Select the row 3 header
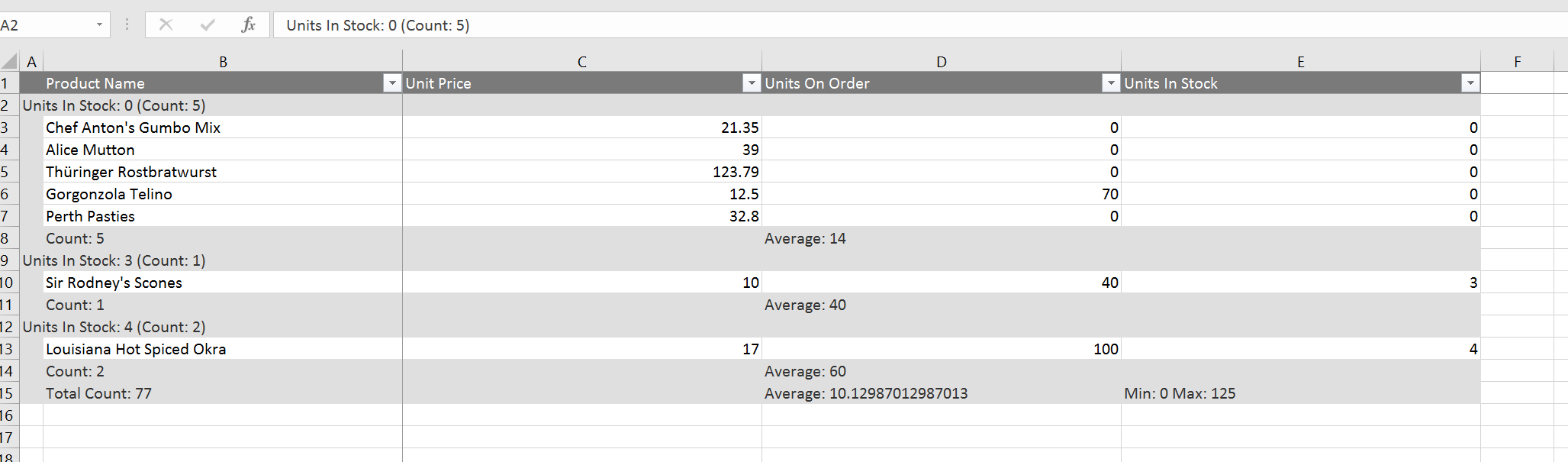1568x462 pixels. coord(6,128)
